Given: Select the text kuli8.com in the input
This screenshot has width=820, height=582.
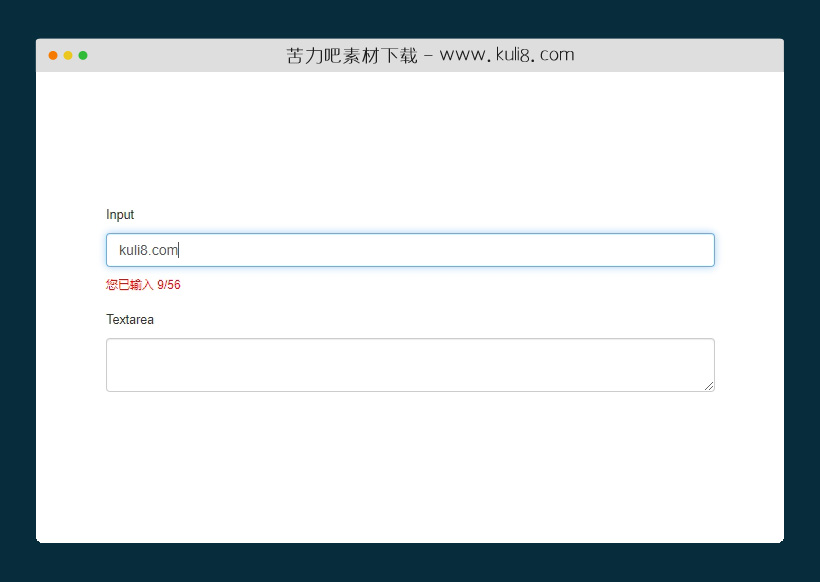Looking at the screenshot, I should pos(147,250).
